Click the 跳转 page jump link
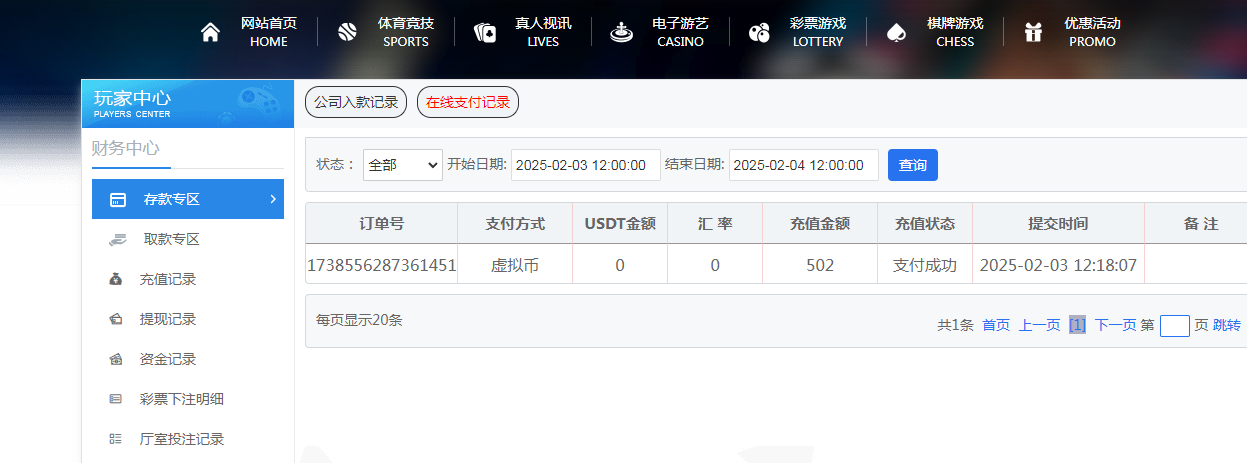 [x=1227, y=325]
